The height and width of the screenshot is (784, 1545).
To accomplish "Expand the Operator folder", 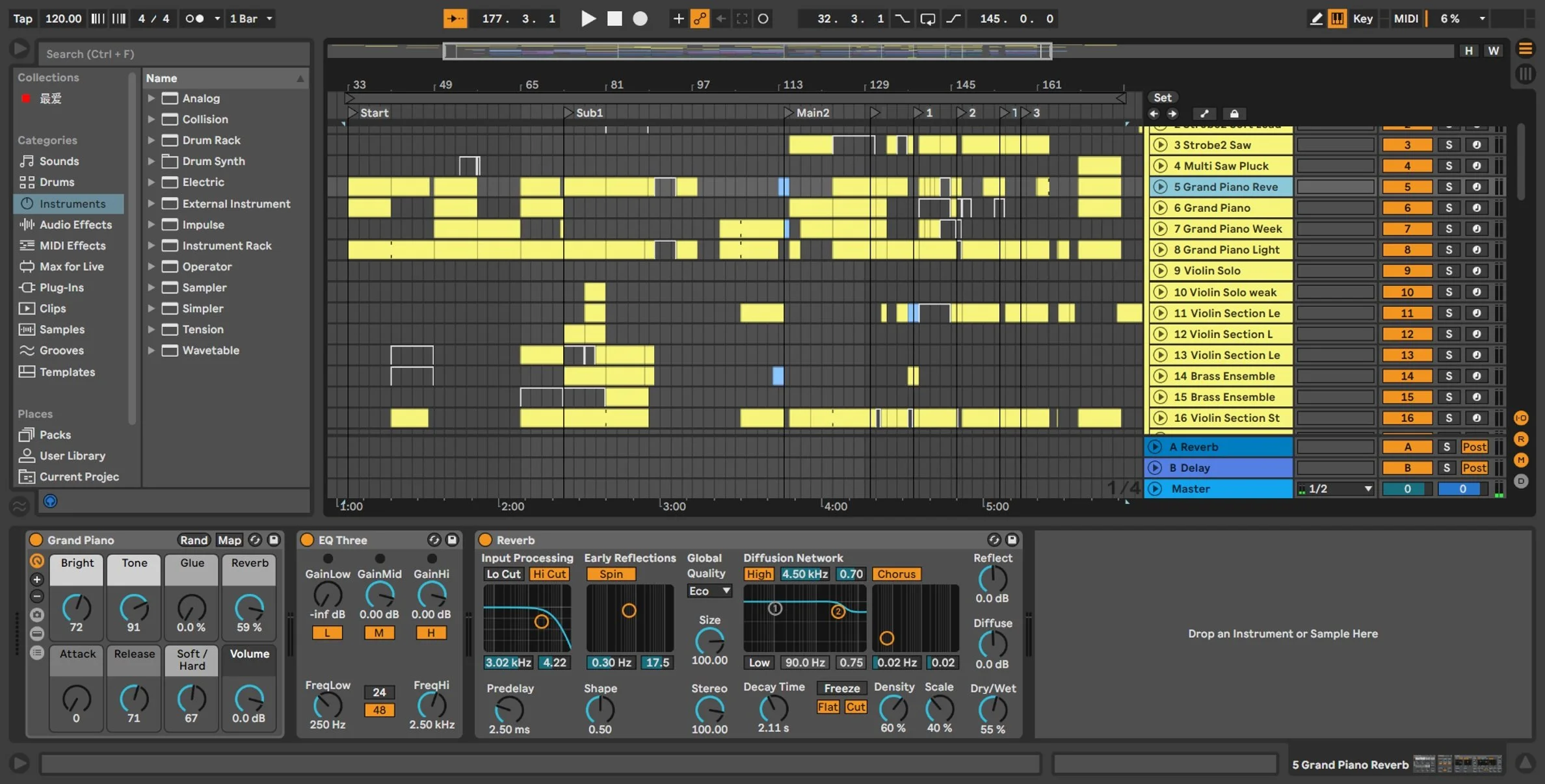I will pyautogui.click(x=151, y=267).
